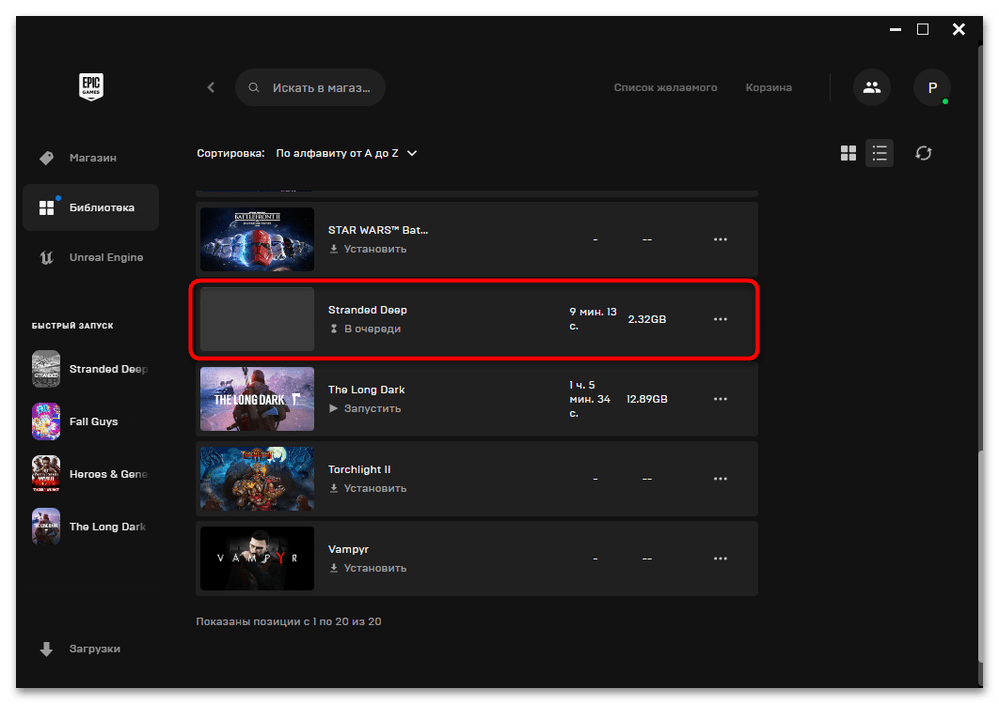Open Загрузки in sidebar
Screen dimensions: 999x704
(91, 649)
